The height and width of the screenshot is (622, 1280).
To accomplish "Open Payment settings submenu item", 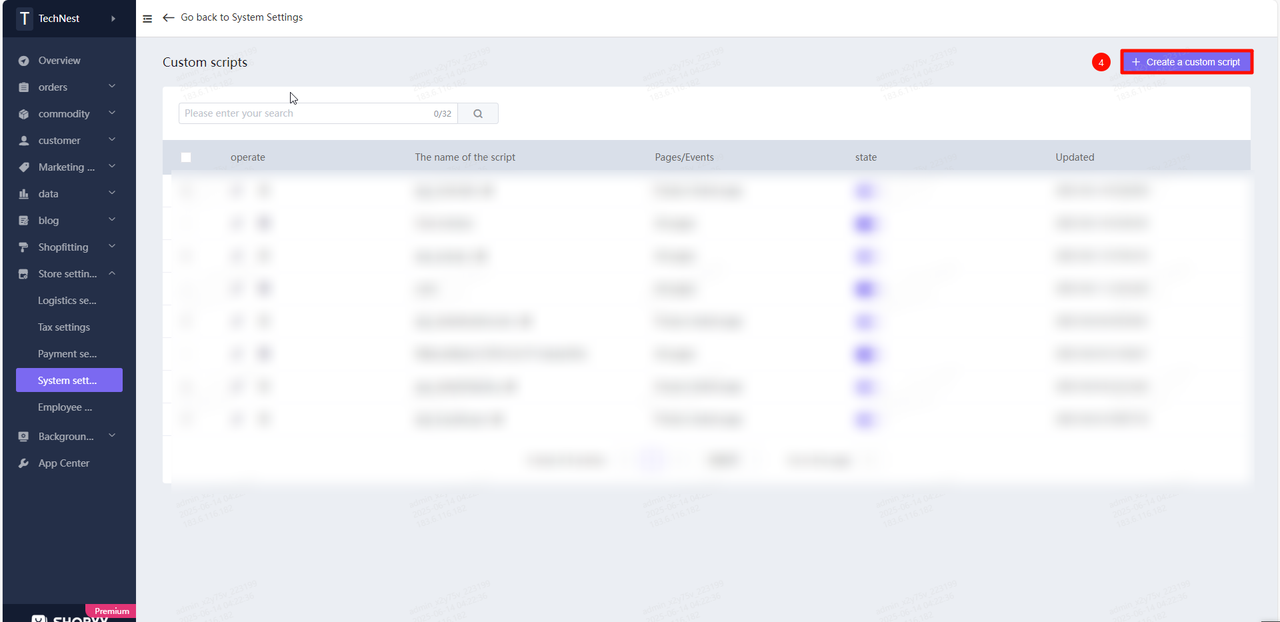I will (69, 354).
